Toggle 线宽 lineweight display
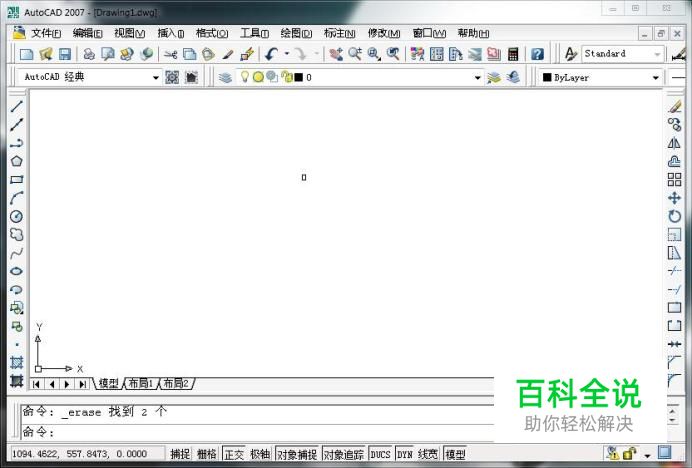The width and height of the screenshot is (692, 468). coord(428,454)
